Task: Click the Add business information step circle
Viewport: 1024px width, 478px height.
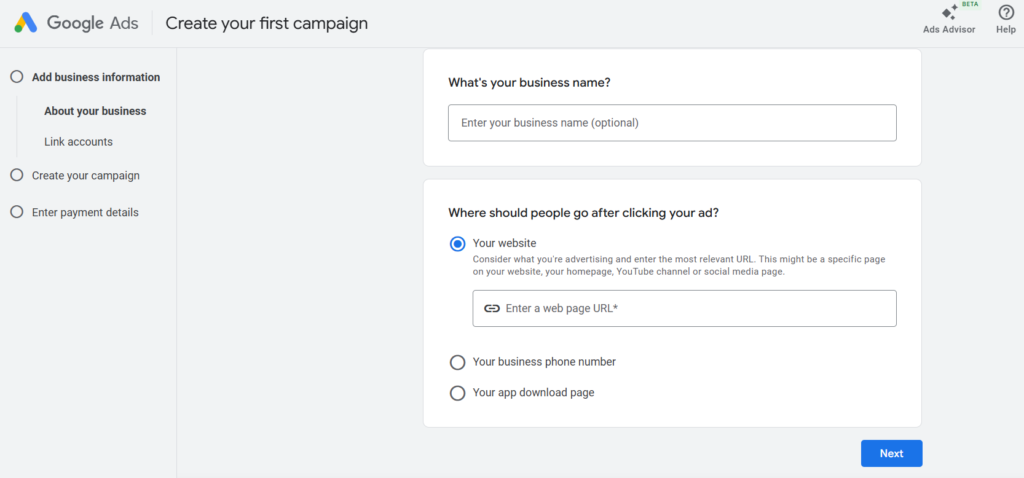Action: tap(16, 77)
